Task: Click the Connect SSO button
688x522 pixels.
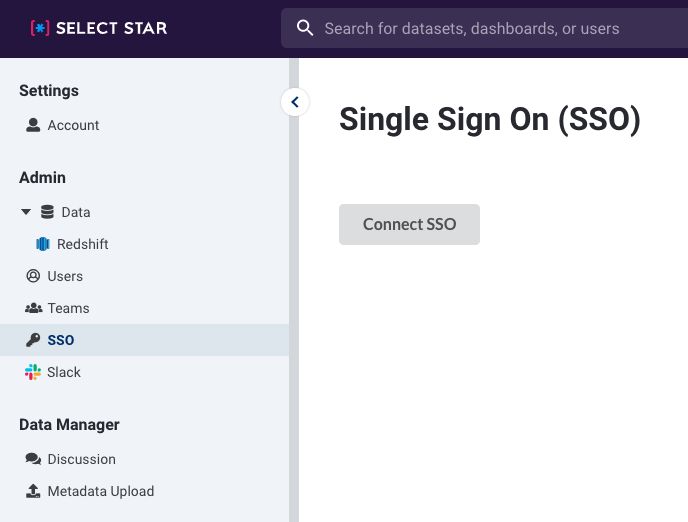Action: pyautogui.click(x=409, y=224)
